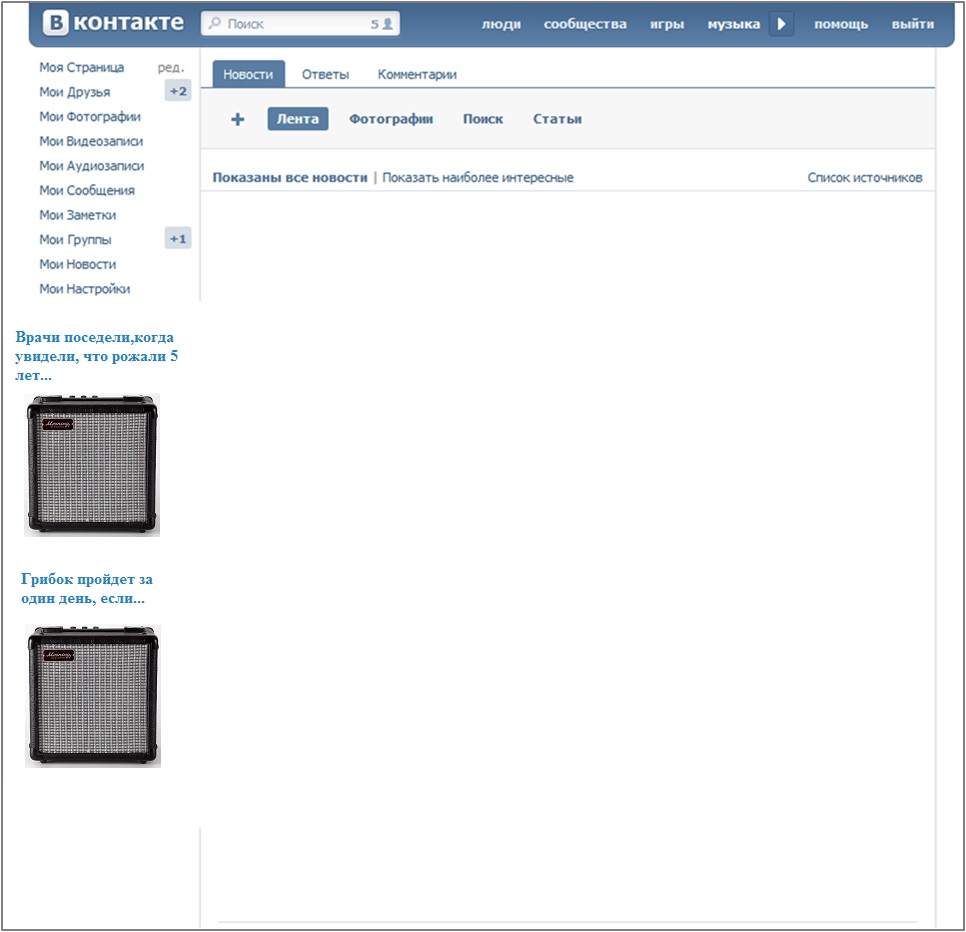This screenshot has width=966, height=932.
Task: Select the Статьи feed filter
Action: [558, 119]
